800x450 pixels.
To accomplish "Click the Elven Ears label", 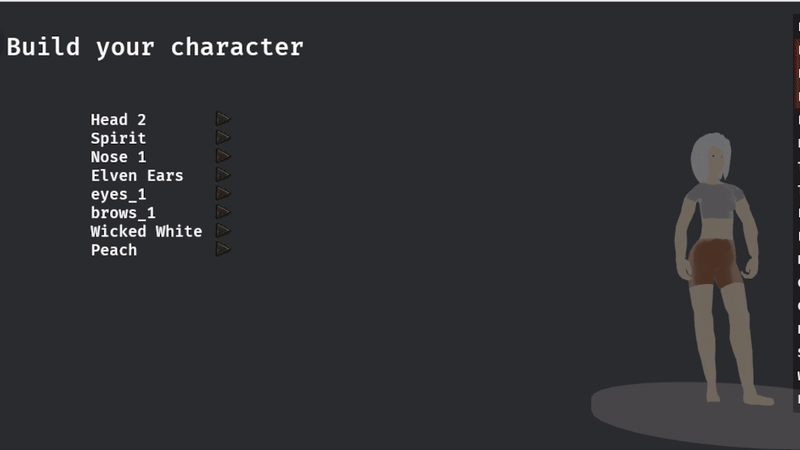I will click(137, 176).
